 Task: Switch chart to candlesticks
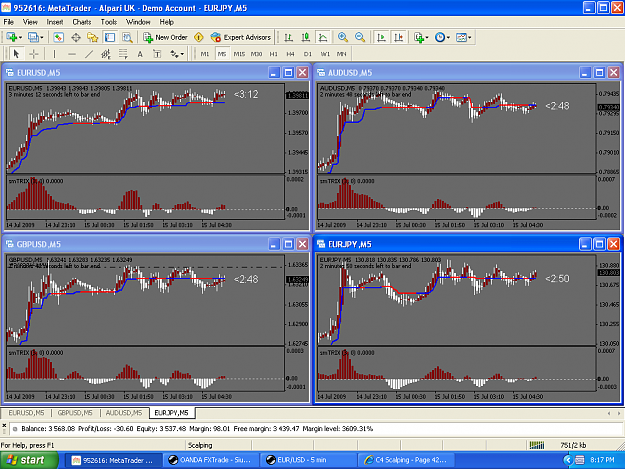pos(306,37)
